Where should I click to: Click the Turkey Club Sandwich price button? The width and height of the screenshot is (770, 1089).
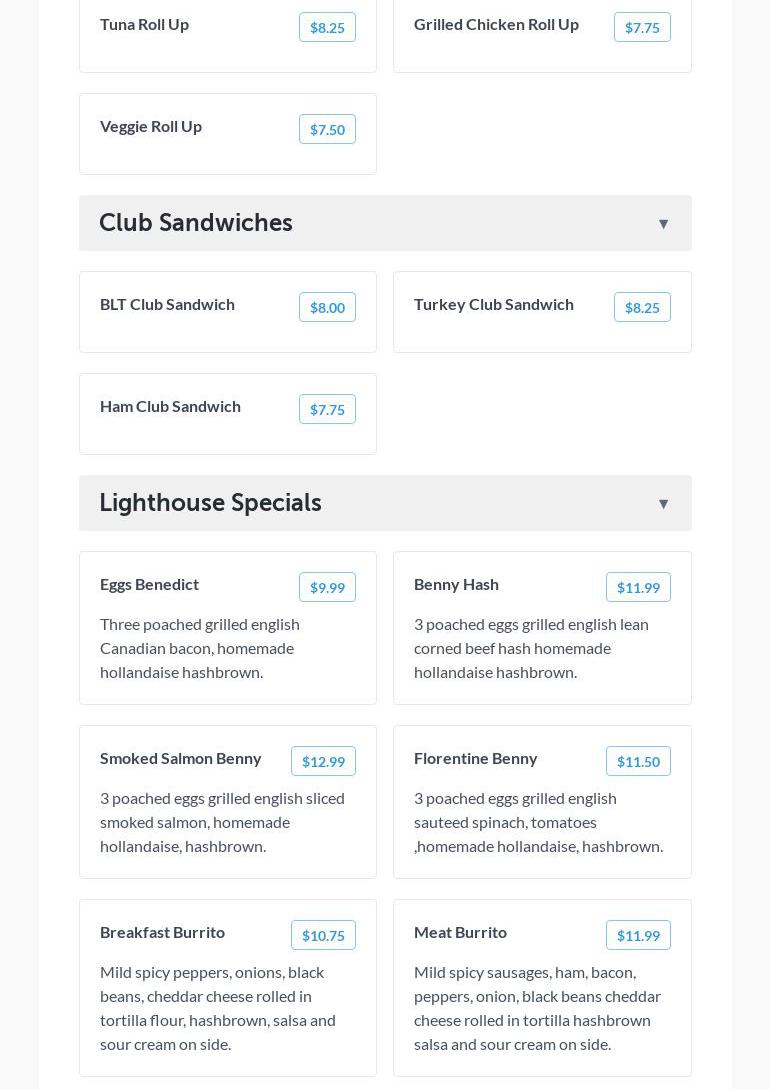coord(642,308)
